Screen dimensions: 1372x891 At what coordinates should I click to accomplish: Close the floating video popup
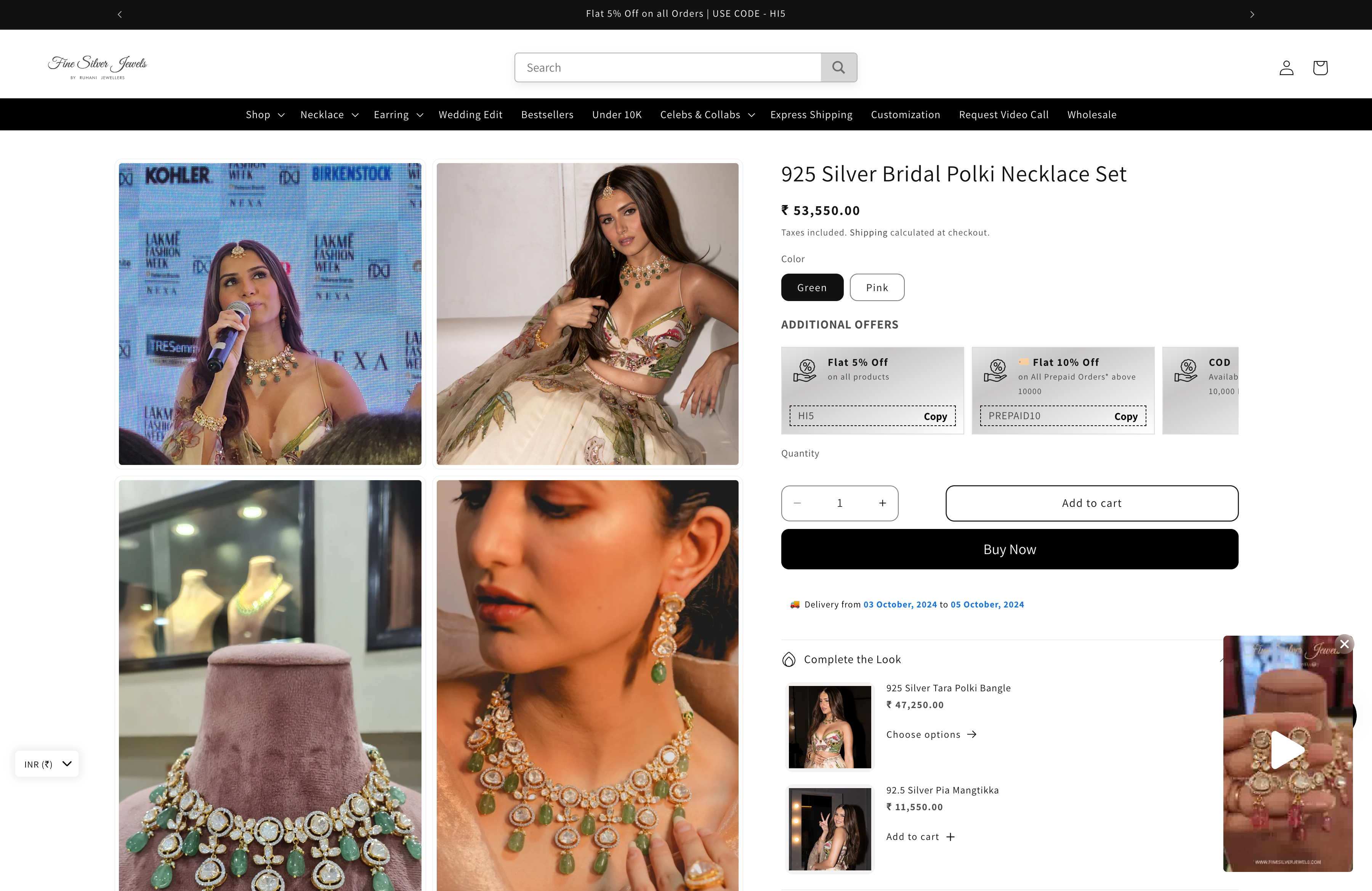1345,644
